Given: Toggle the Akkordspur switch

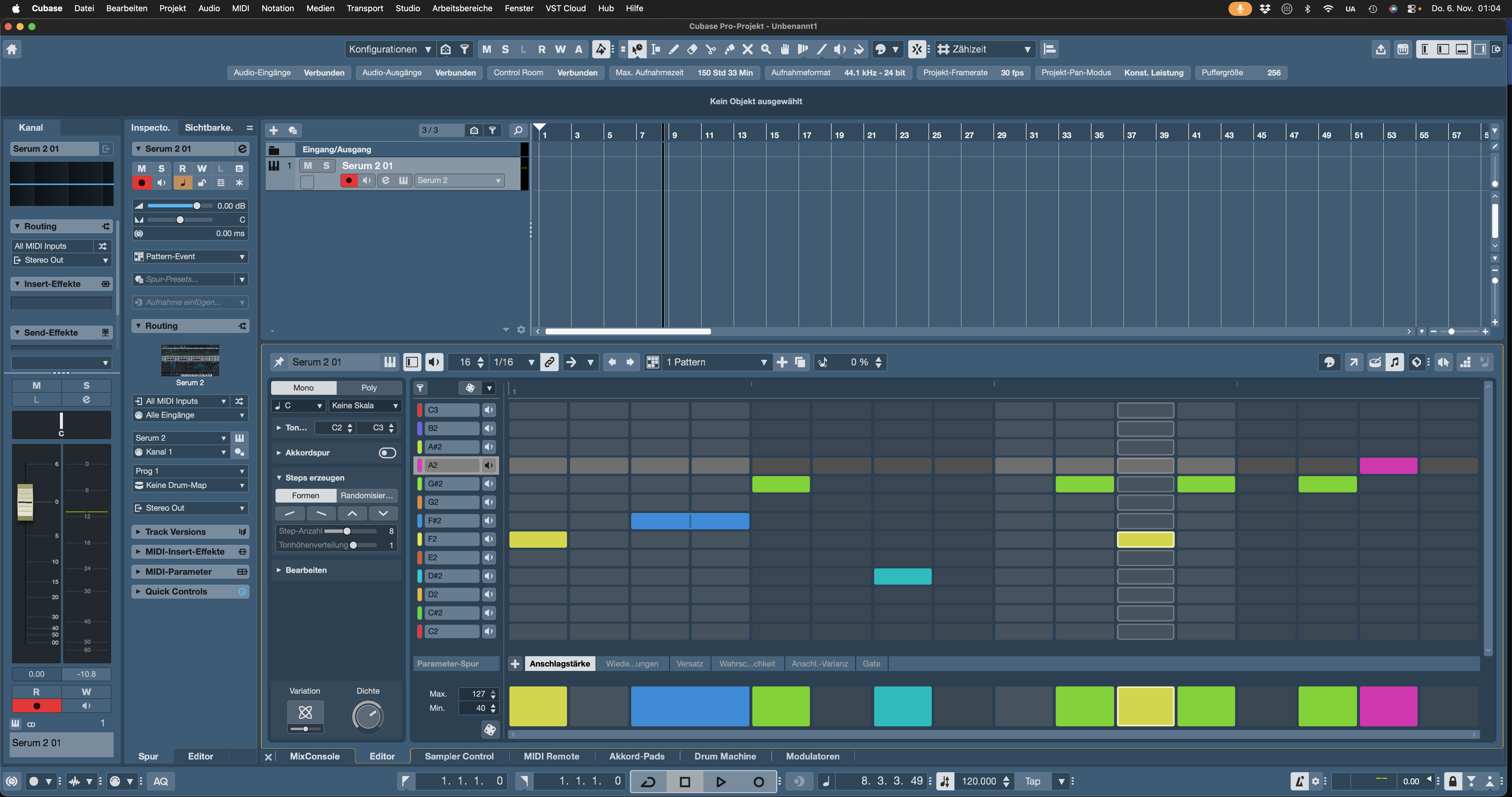Looking at the screenshot, I should tap(387, 453).
